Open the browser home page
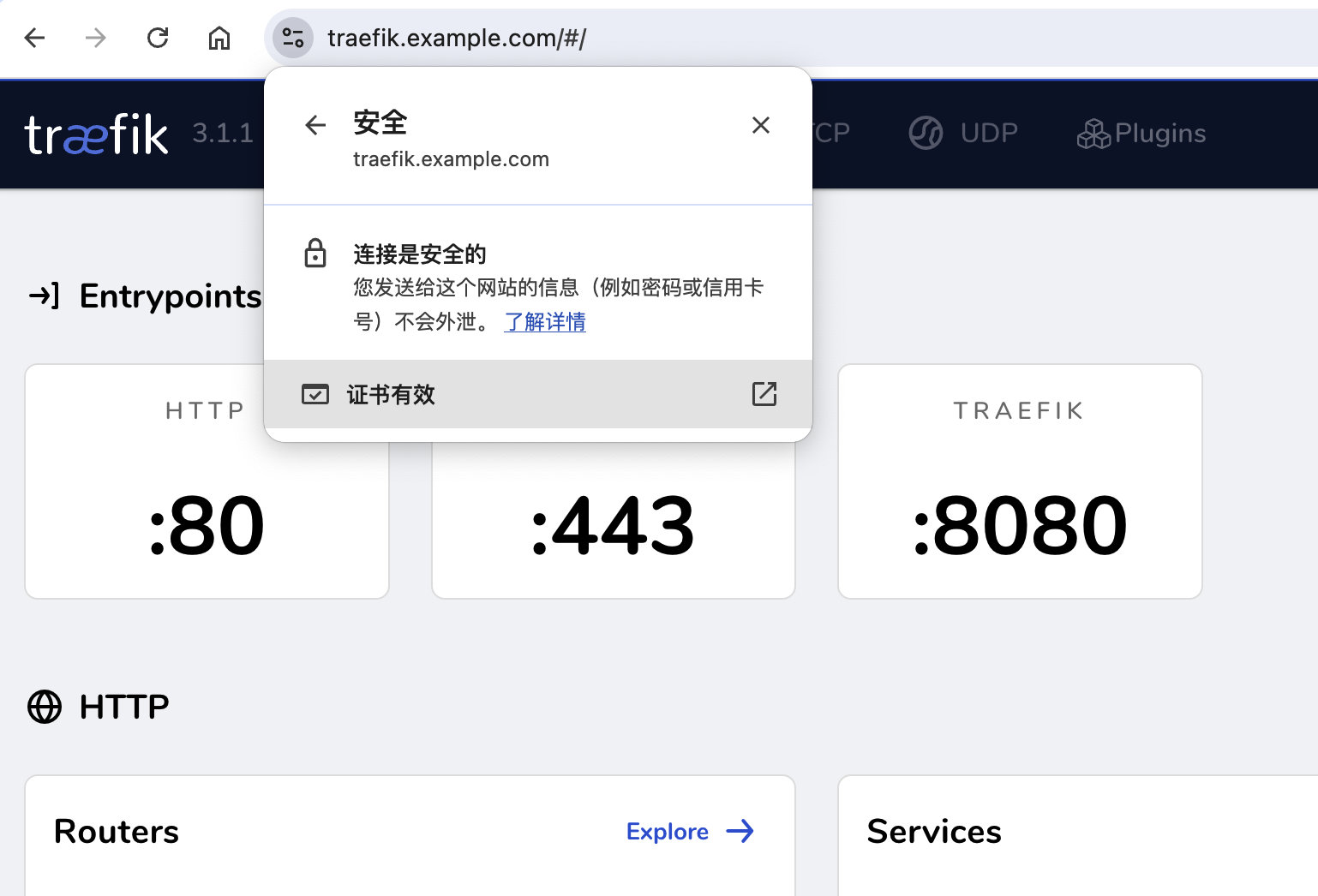Viewport: 1318px width, 896px height. pos(219,38)
